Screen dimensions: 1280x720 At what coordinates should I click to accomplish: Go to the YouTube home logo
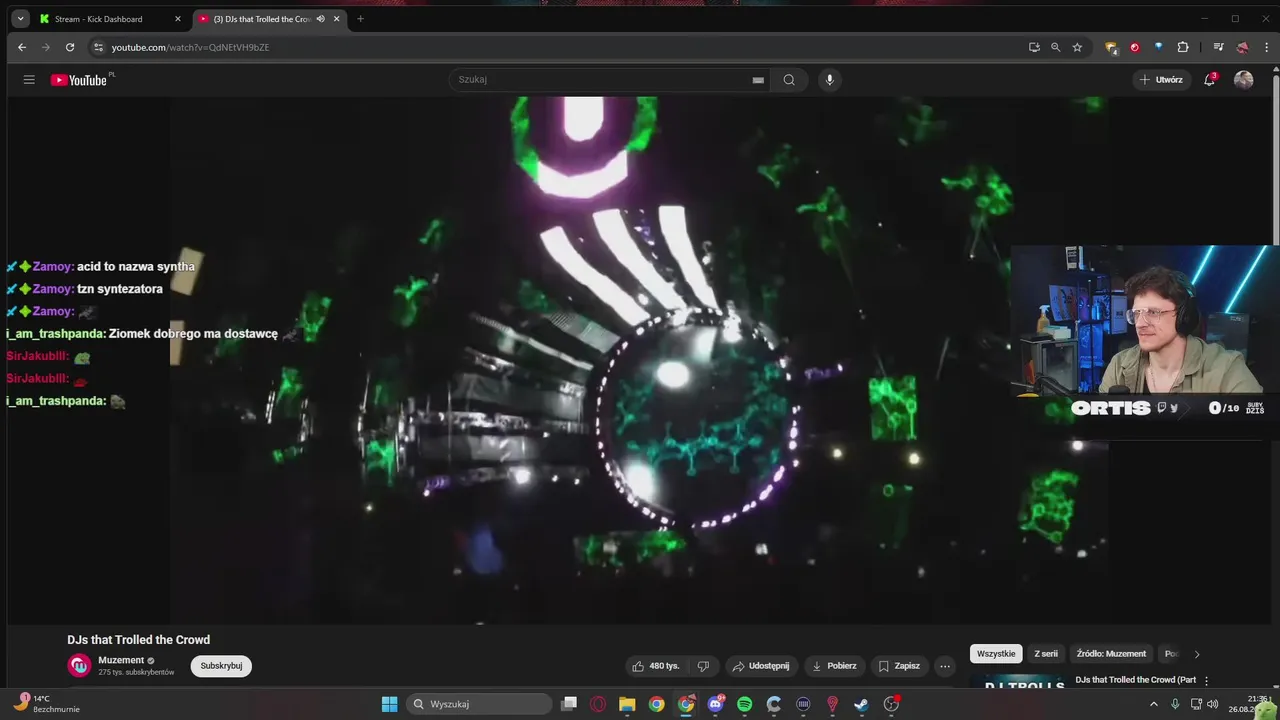point(80,80)
